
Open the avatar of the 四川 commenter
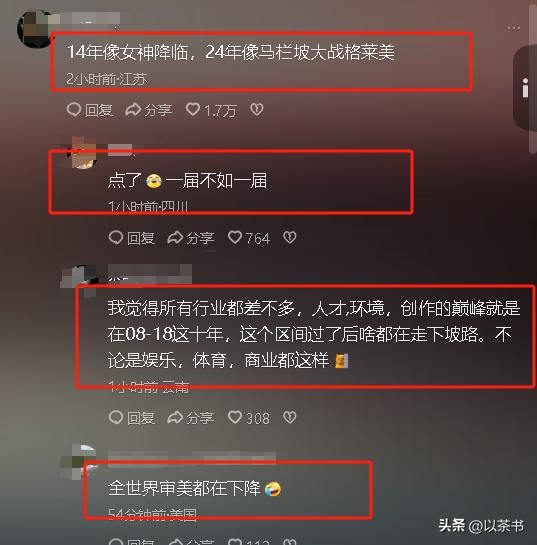tap(81, 153)
